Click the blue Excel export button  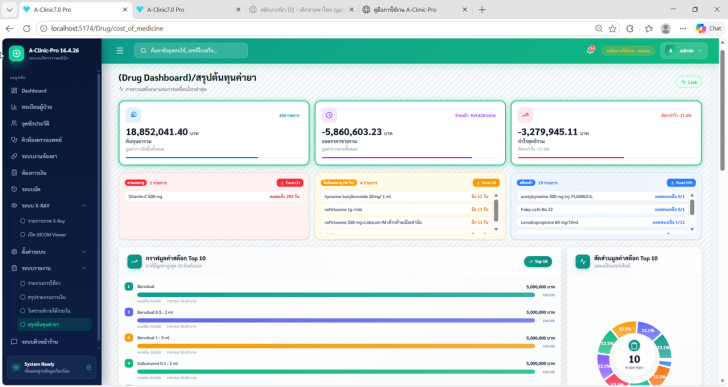(x=681, y=183)
